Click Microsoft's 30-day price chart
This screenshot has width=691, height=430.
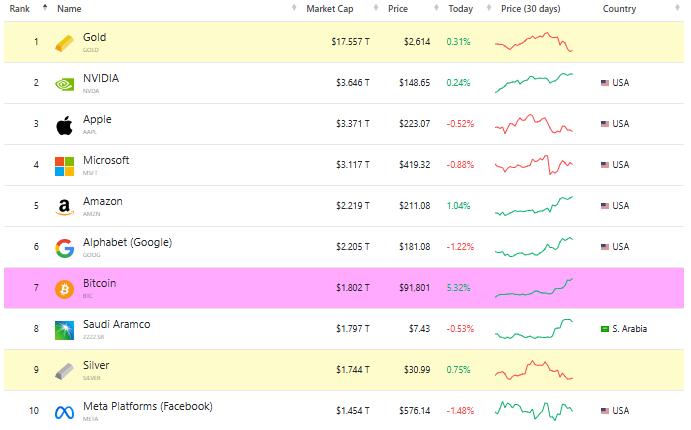(x=534, y=165)
